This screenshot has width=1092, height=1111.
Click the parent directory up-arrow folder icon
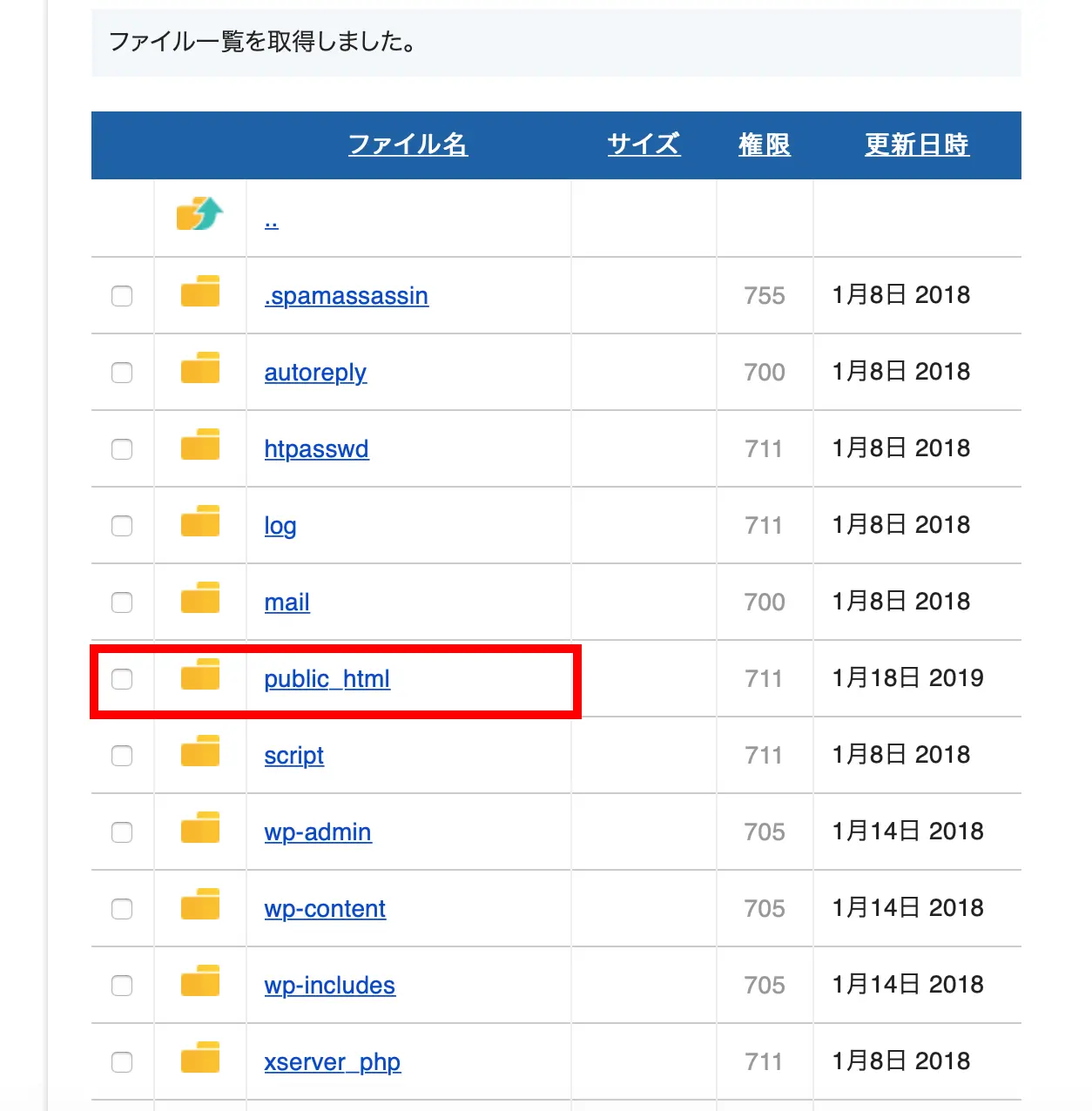coord(199,214)
